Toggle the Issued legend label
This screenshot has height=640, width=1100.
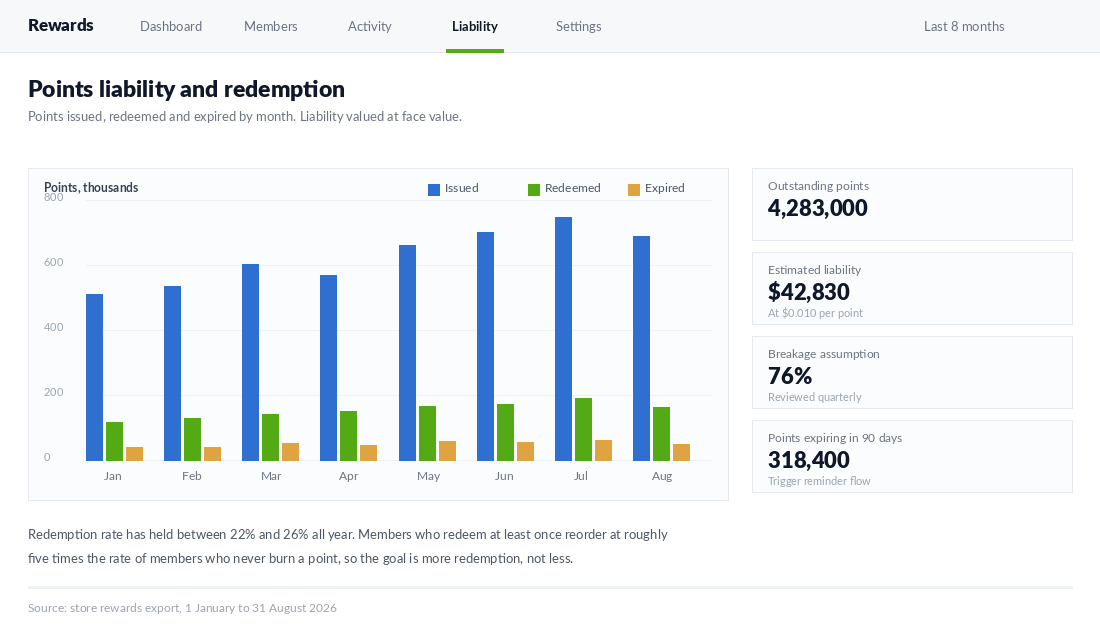coord(462,188)
